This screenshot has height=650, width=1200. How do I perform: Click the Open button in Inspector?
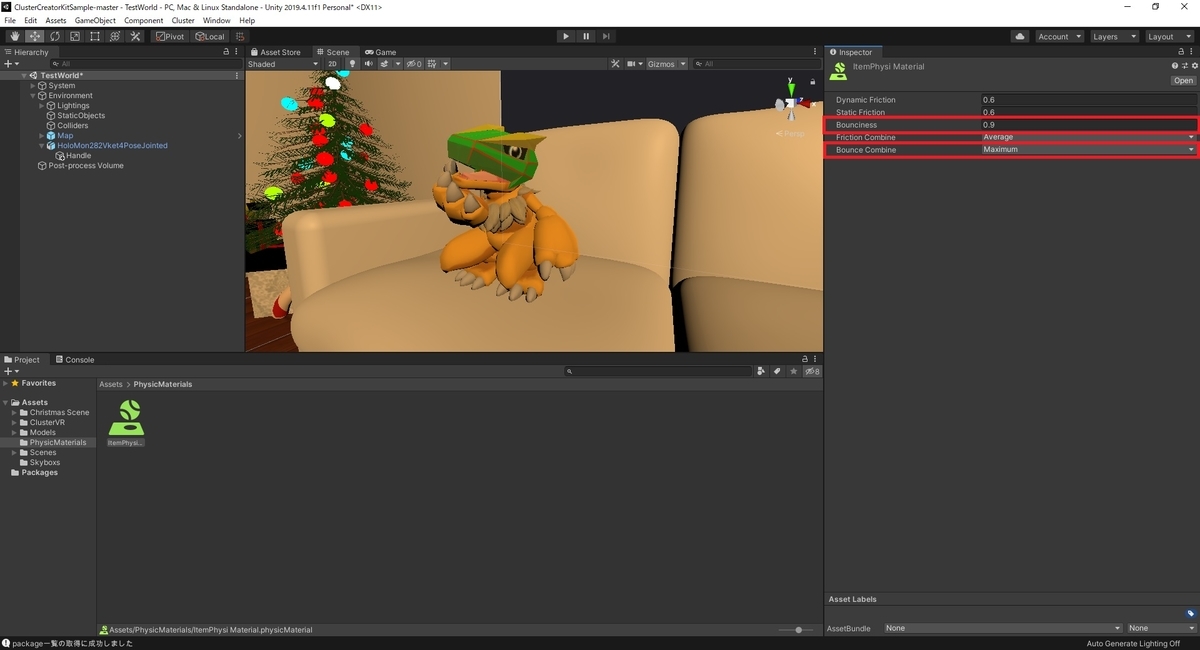1183,81
